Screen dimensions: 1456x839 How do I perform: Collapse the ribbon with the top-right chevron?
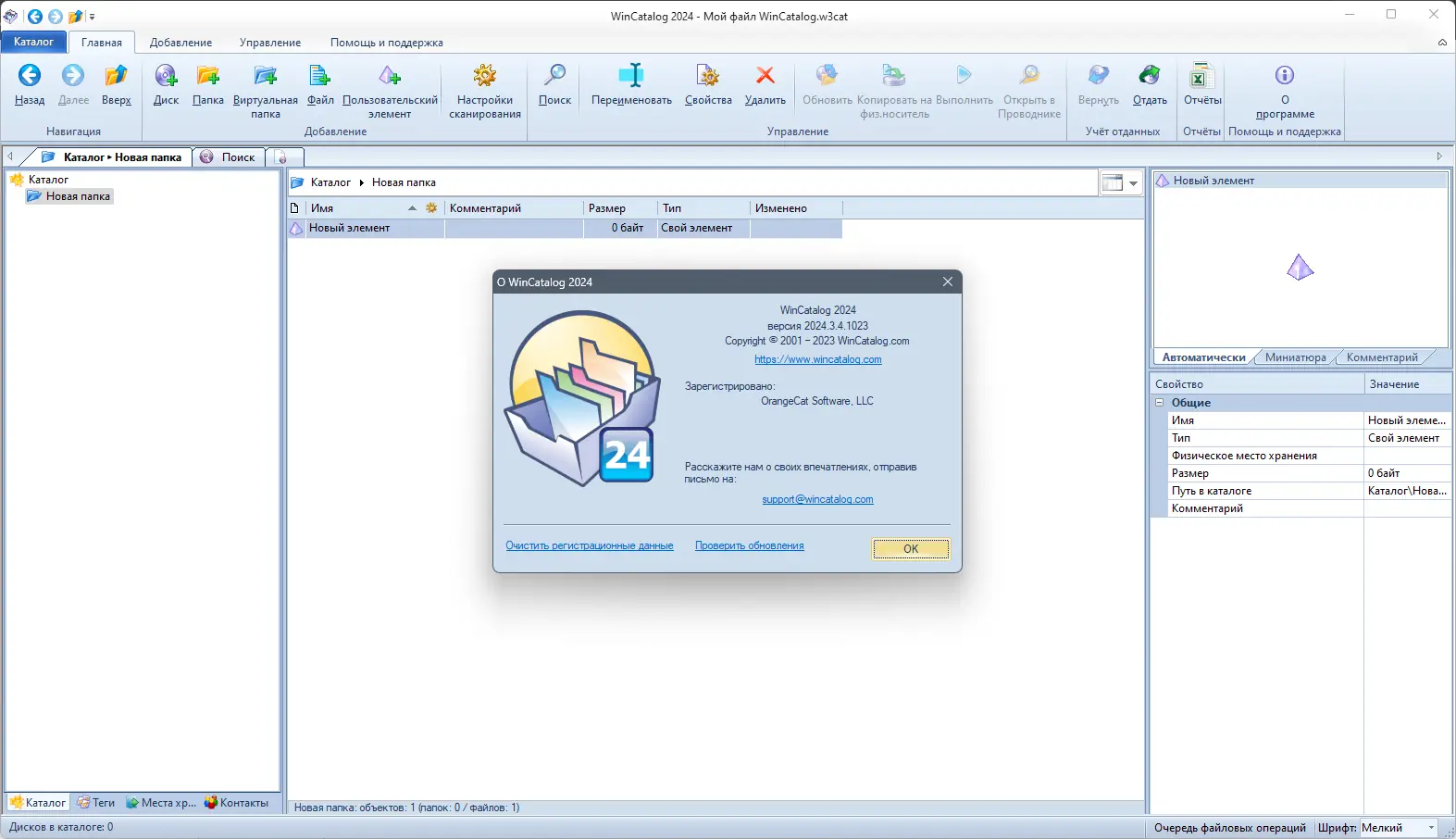1442,43
